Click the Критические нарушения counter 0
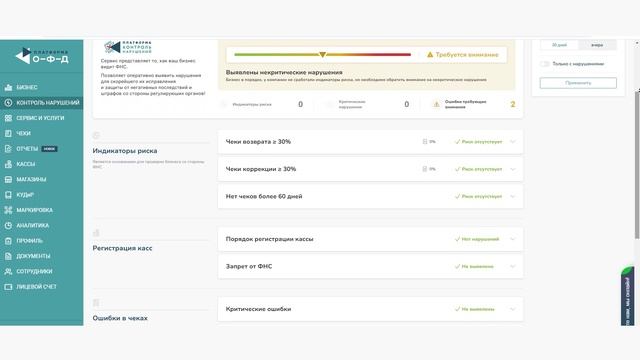The height and width of the screenshot is (360, 640). point(407,104)
